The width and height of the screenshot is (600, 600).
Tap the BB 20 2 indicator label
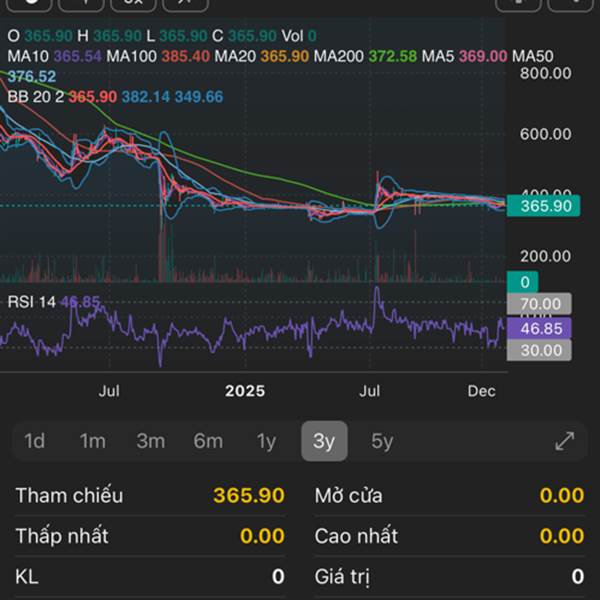[x=36, y=97]
